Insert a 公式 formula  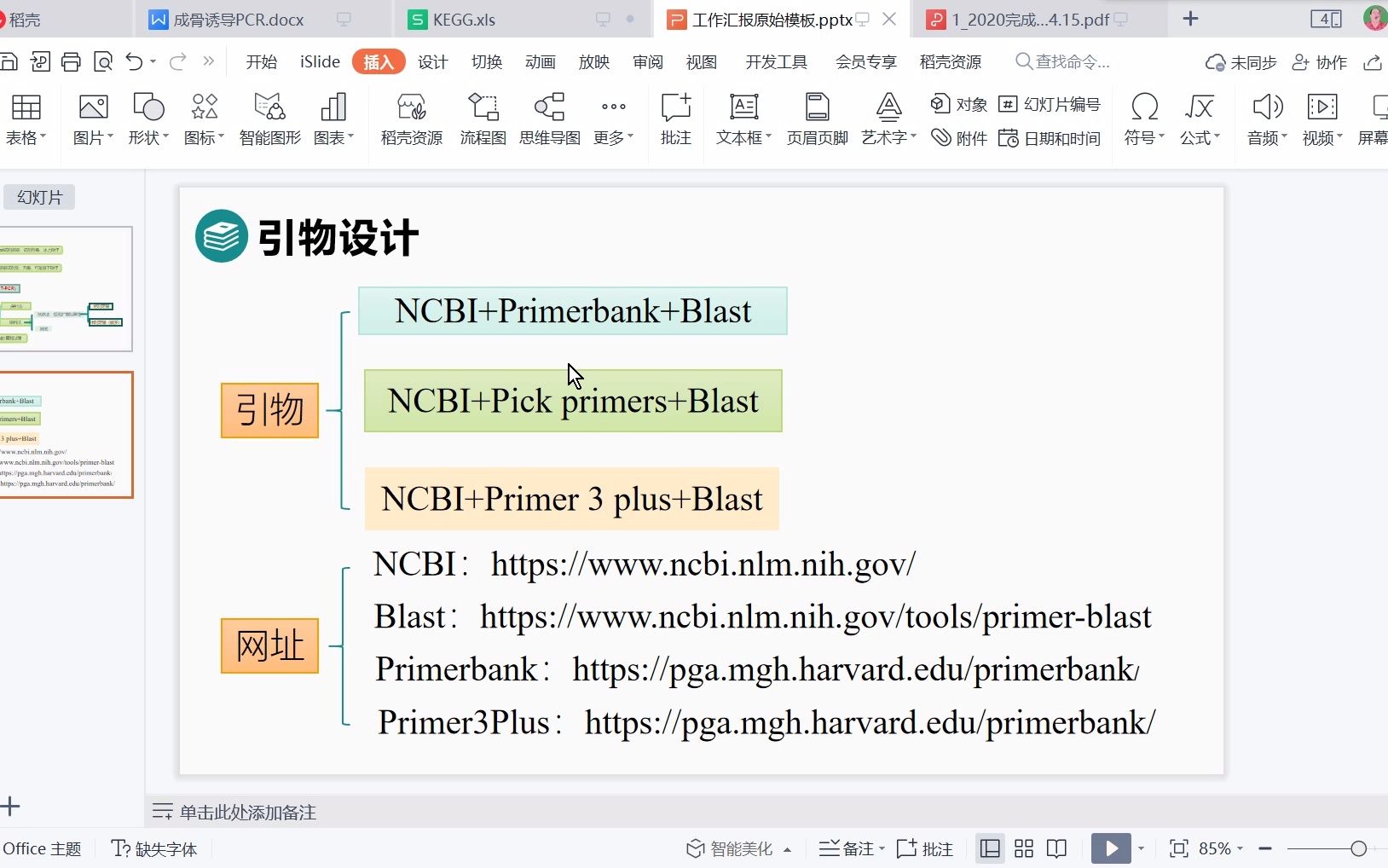pos(1200,119)
